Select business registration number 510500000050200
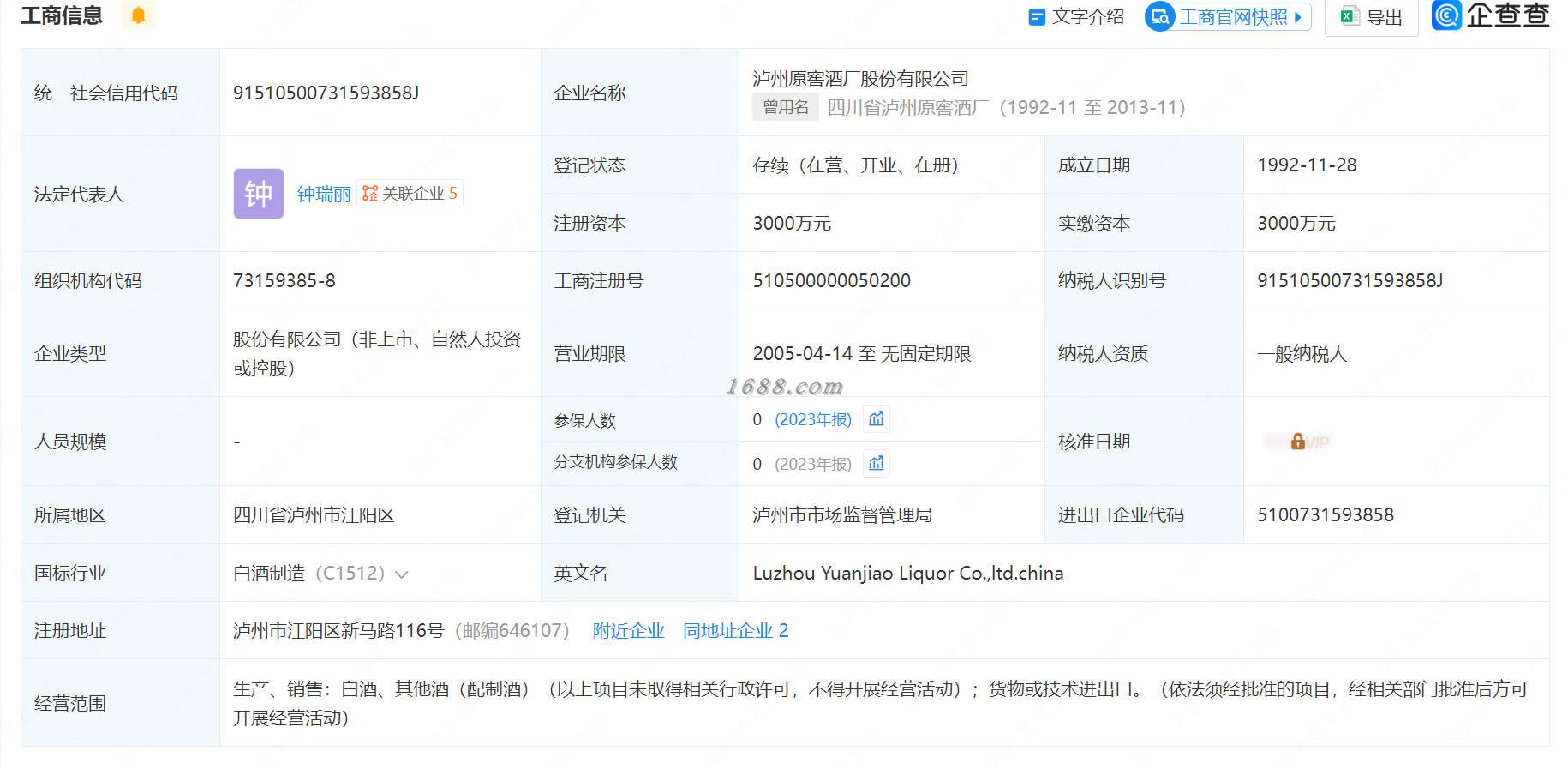The width and height of the screenshot is (1568, 769). 831,280
